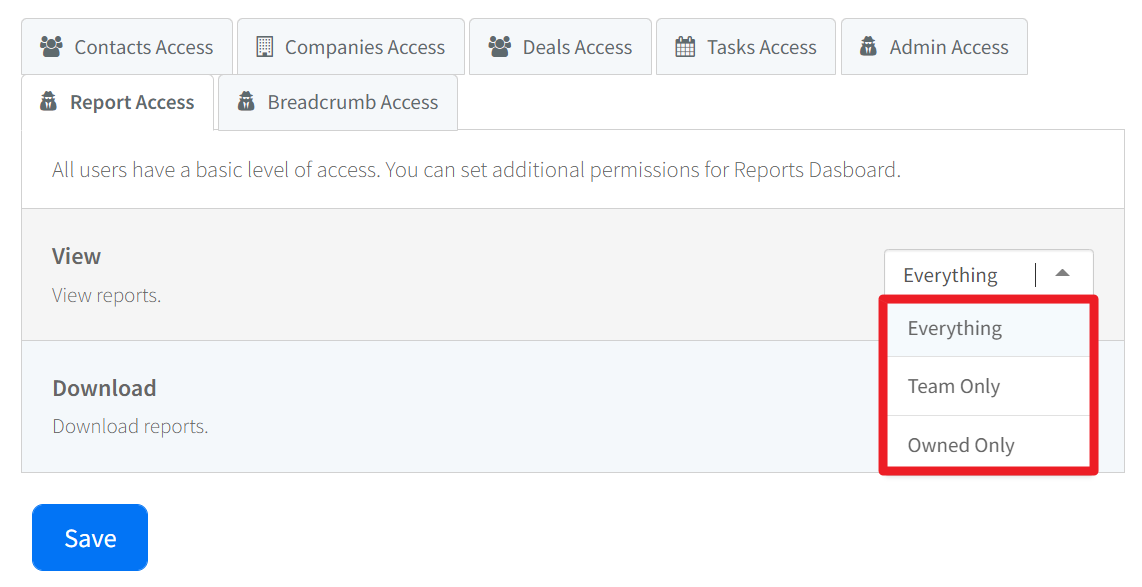1142x587 pixels.
Task: Click the Download reports permission row
Action: tap(400, 406)
